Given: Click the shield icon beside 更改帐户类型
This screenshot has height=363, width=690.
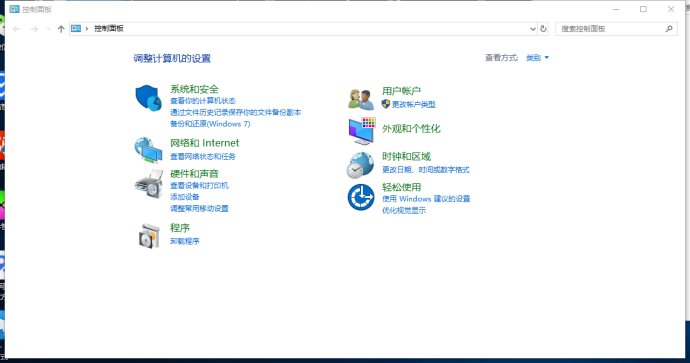Looking at the screenshot, I should coord(386,104).
